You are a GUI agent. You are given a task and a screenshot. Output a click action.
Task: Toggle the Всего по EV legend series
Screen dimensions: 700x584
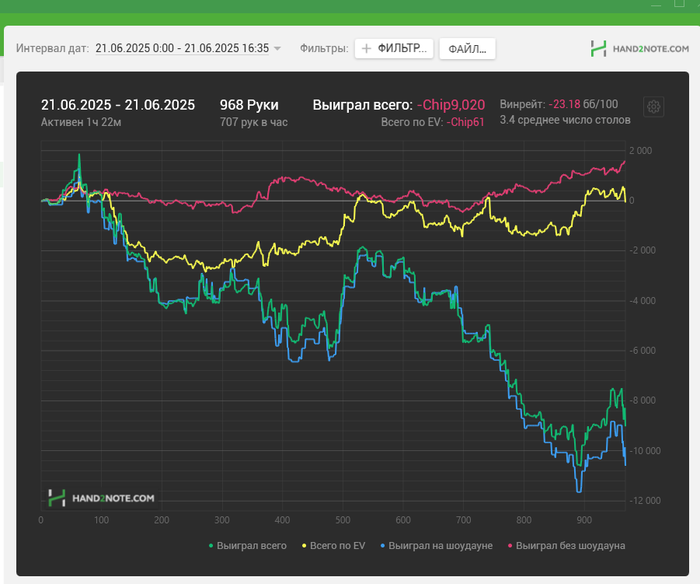pyautogui.click(x=333, y=546)
